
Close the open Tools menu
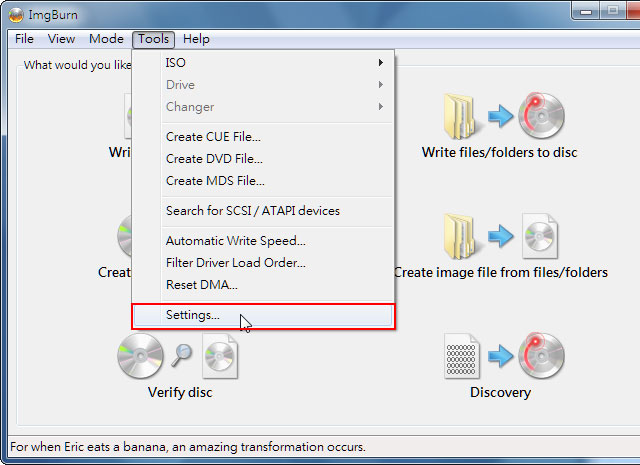(153, 39)
